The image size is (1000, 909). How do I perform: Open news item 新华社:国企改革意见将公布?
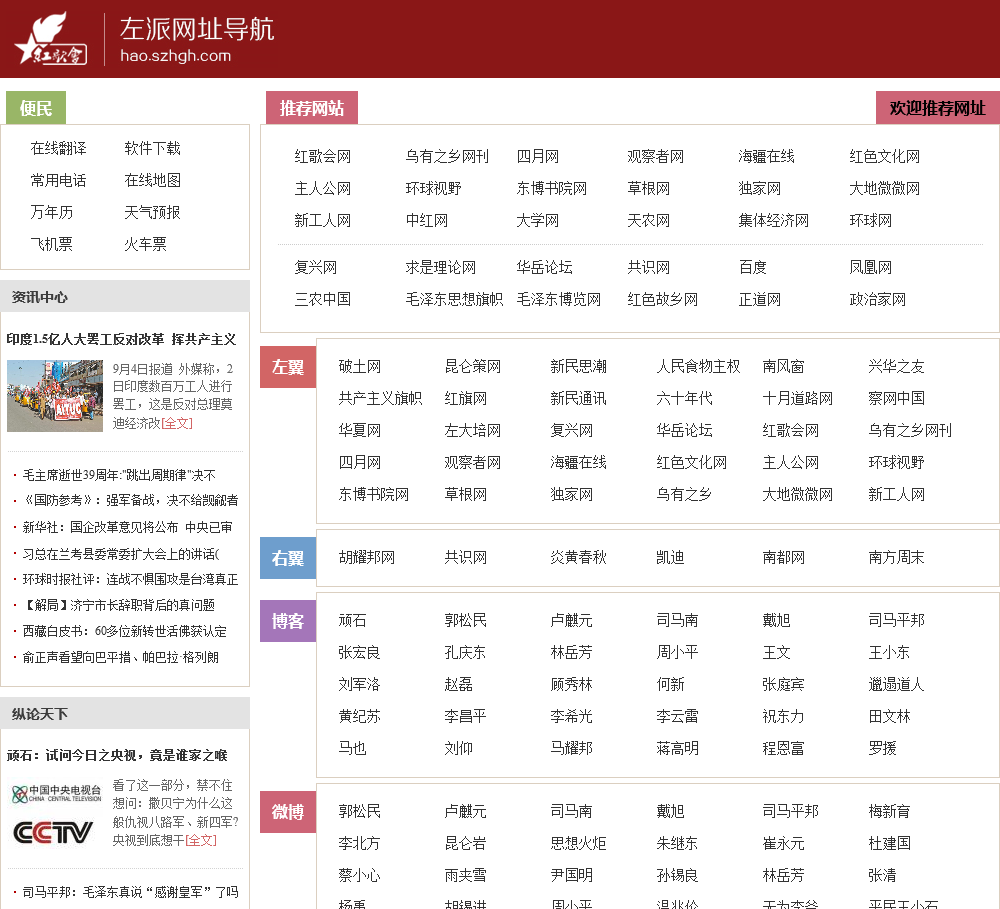click(127, 528)
